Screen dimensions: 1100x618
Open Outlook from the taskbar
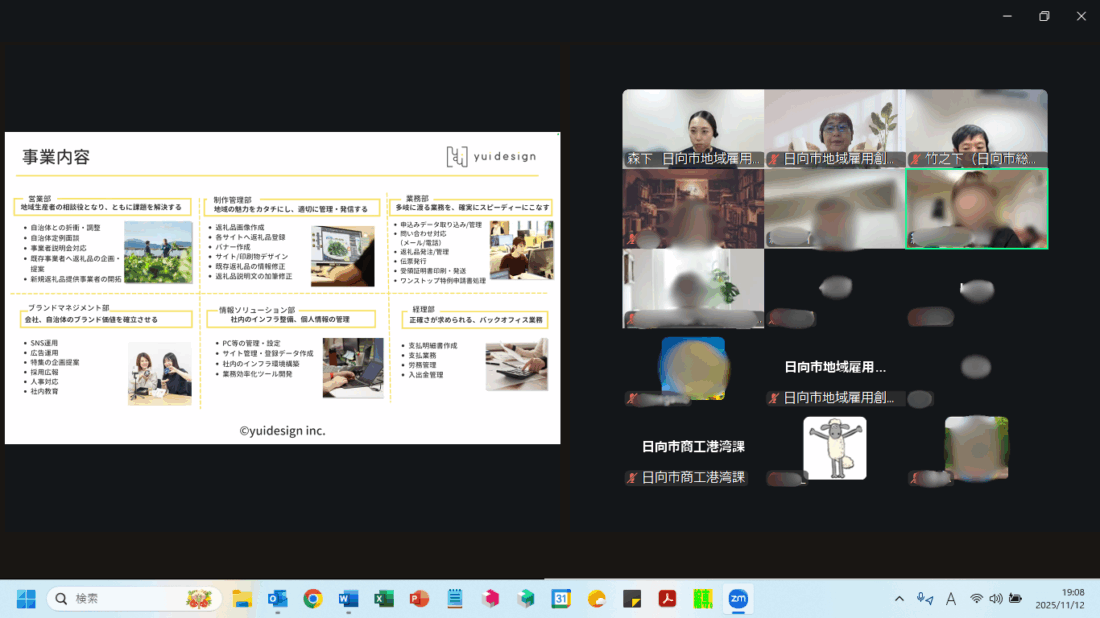277,599
